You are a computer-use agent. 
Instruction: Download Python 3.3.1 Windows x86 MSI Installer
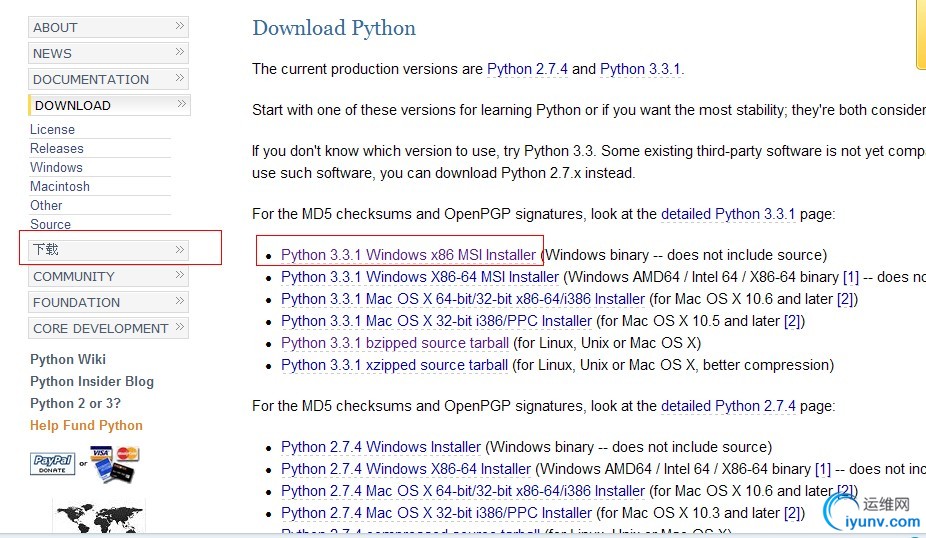408,255
